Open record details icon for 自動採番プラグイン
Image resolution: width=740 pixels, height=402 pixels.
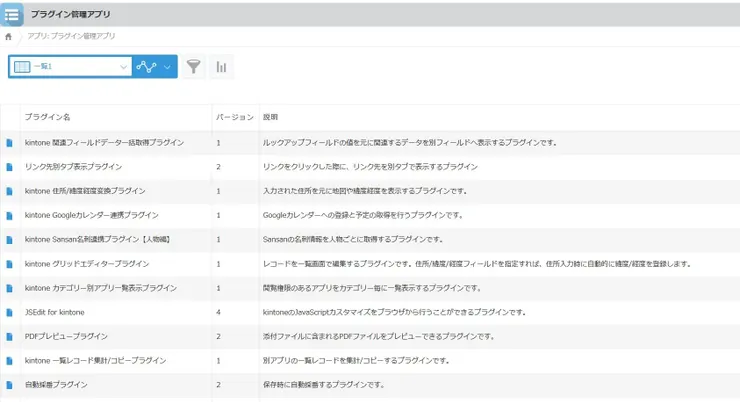(9, 384)
